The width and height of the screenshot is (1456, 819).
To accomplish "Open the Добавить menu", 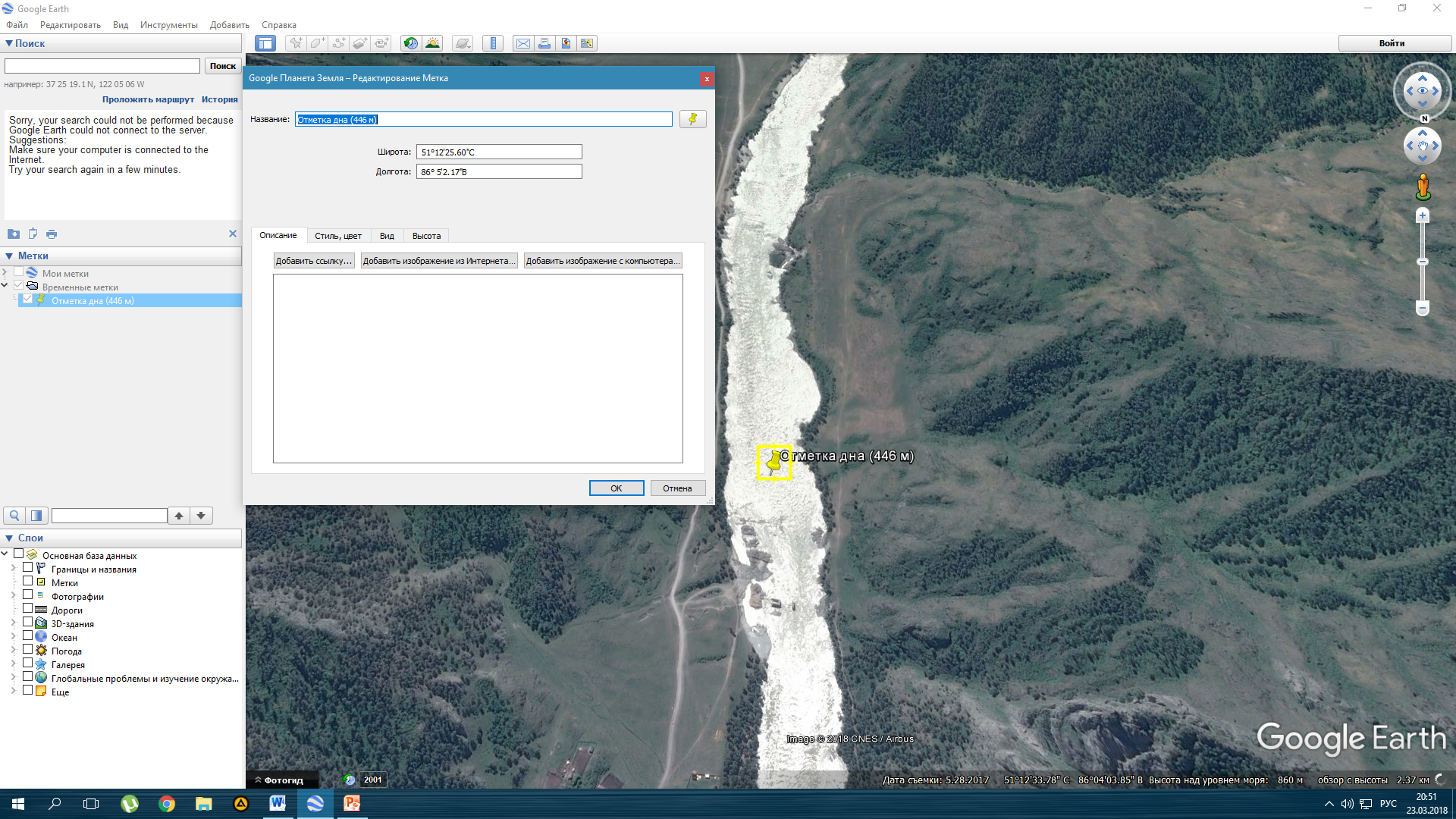I will tap(229, 25).
